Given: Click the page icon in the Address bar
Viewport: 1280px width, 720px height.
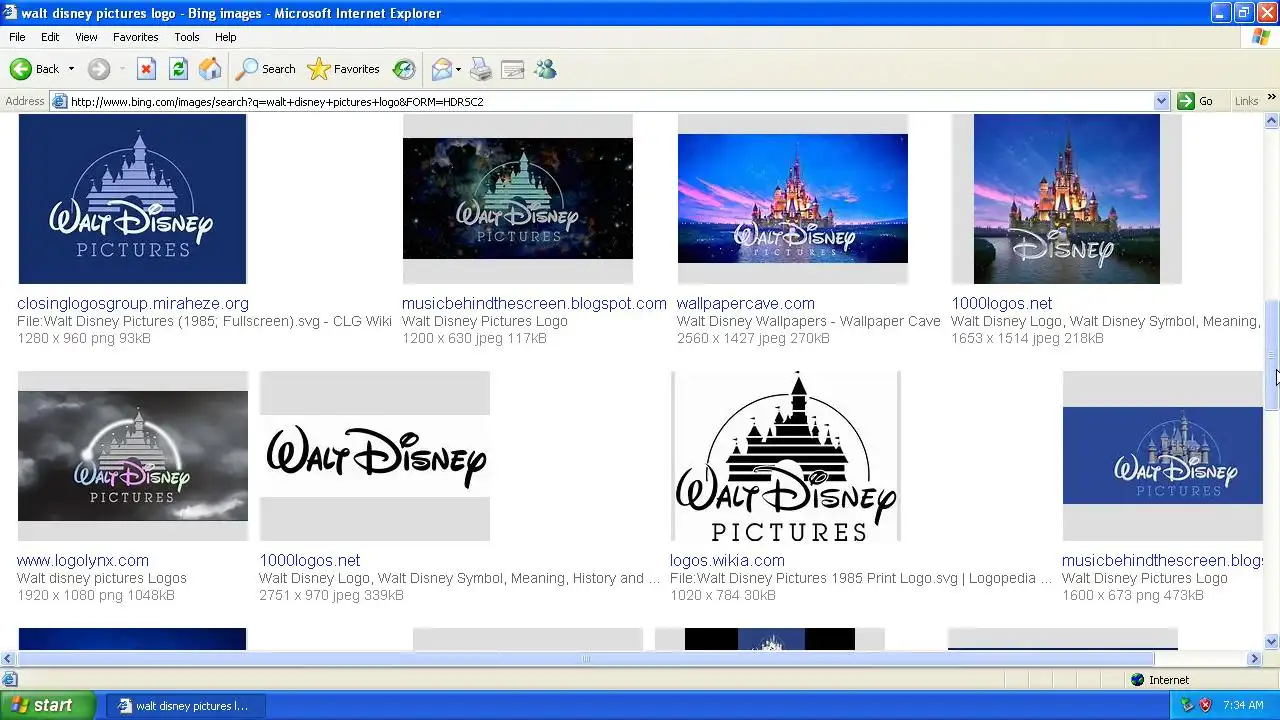Looking at the screenshot, I should (60, 101).
